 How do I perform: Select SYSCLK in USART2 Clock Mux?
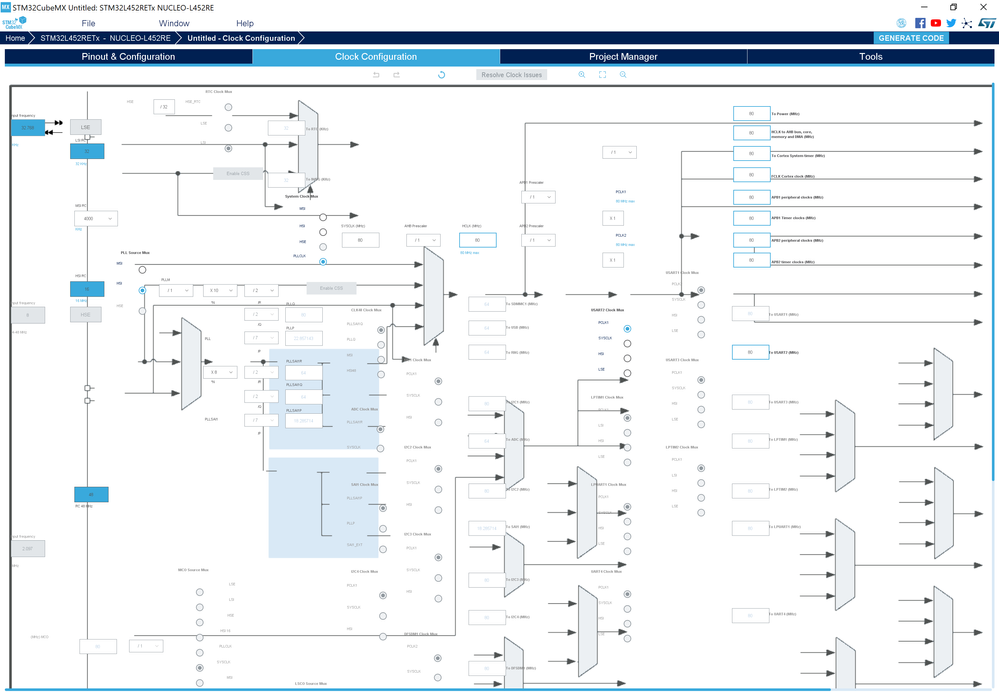click(627, 344)
